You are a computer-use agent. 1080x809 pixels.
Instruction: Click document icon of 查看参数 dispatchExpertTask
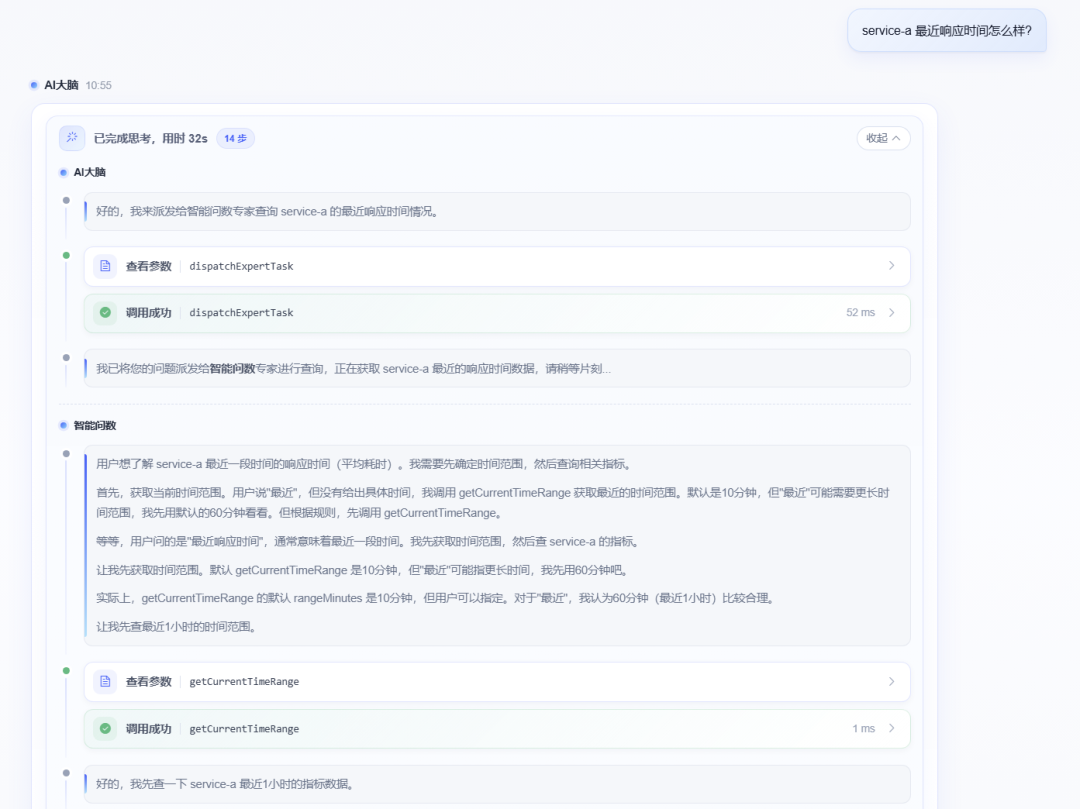[105, 266]
